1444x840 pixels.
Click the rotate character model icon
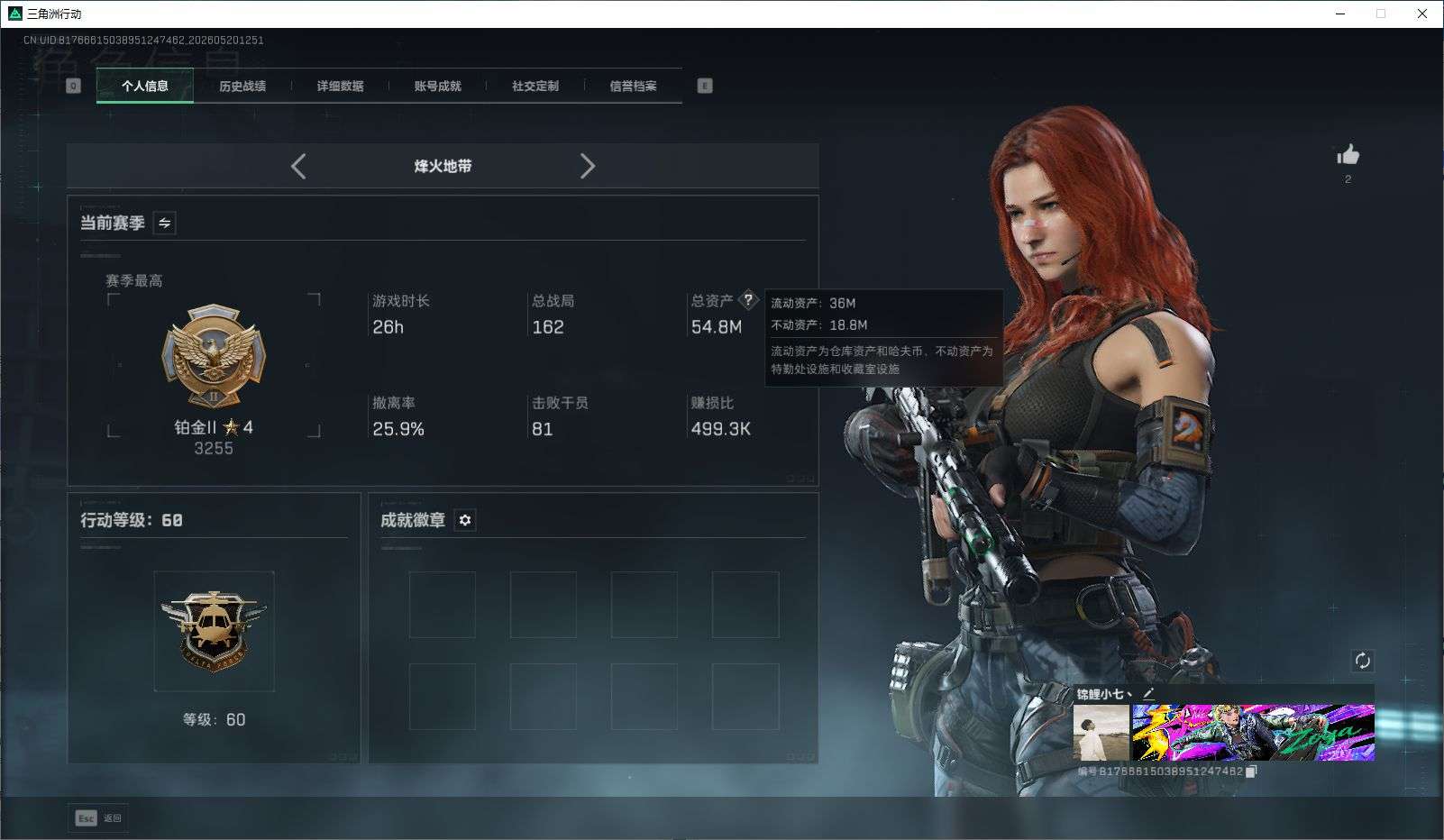[1362, 661]
